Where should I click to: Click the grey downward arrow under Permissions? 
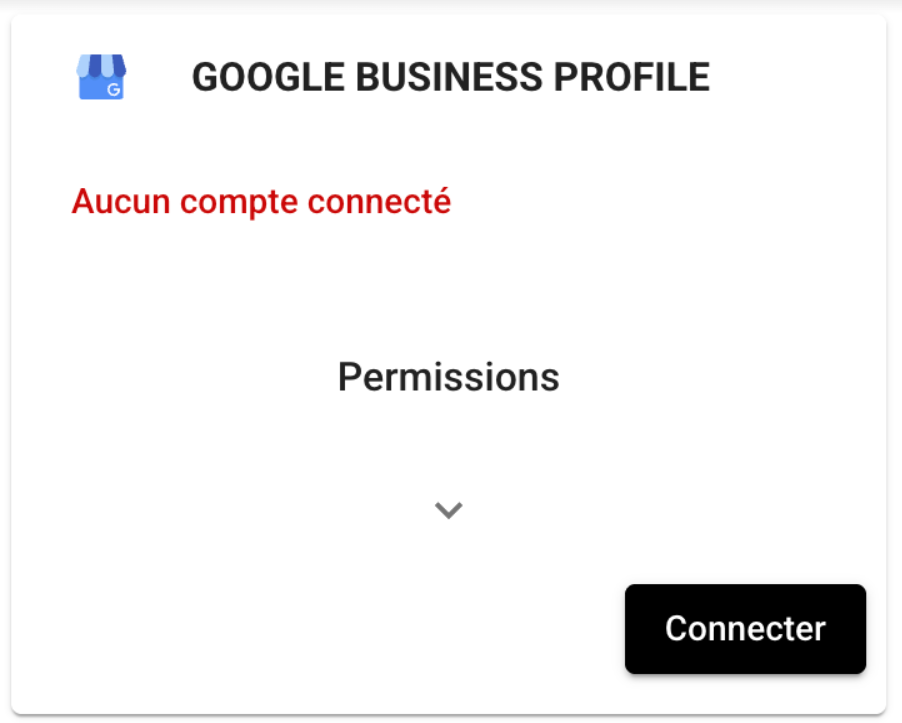pos(449,511)
